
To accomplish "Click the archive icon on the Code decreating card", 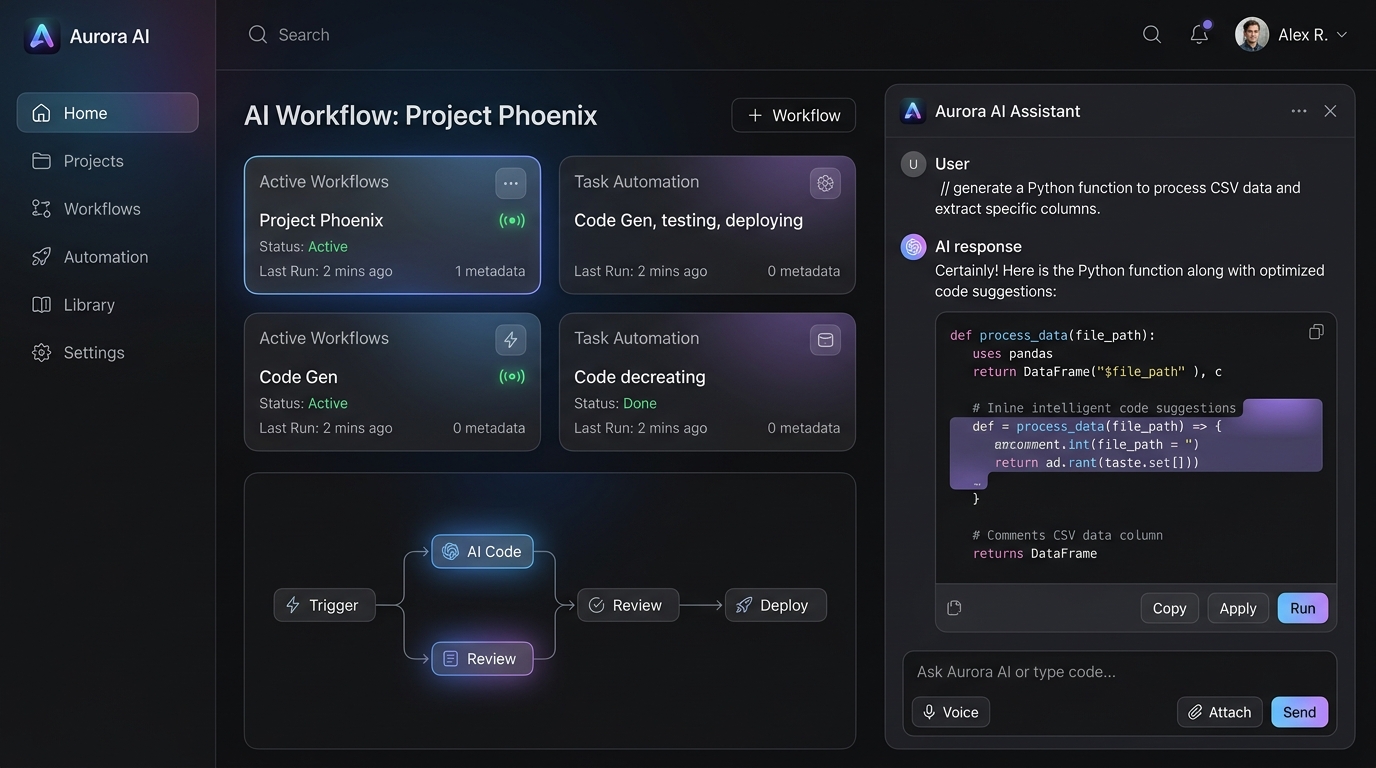I will coord(825,340).
